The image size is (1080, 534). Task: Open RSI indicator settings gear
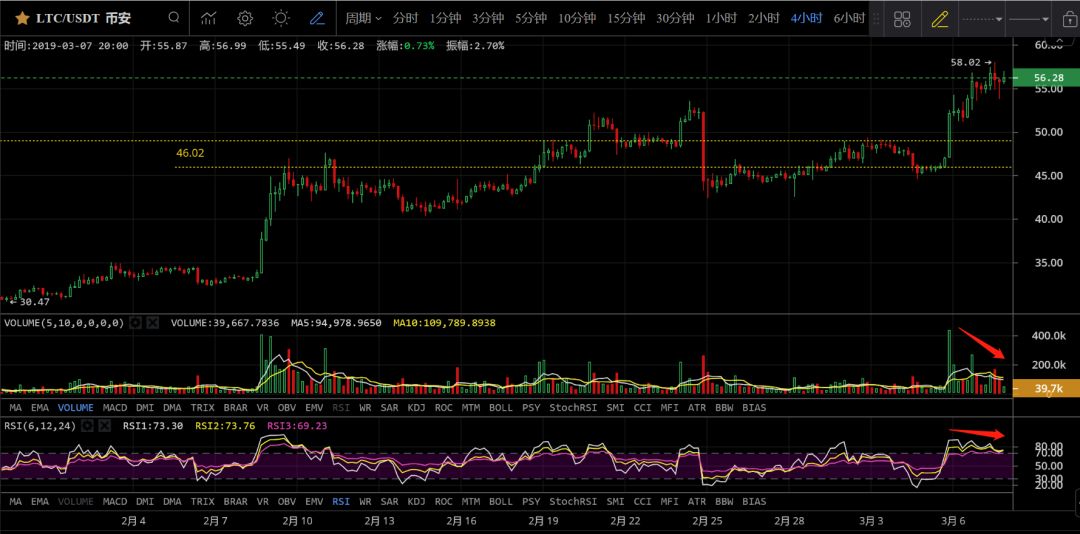coord(87,426)
